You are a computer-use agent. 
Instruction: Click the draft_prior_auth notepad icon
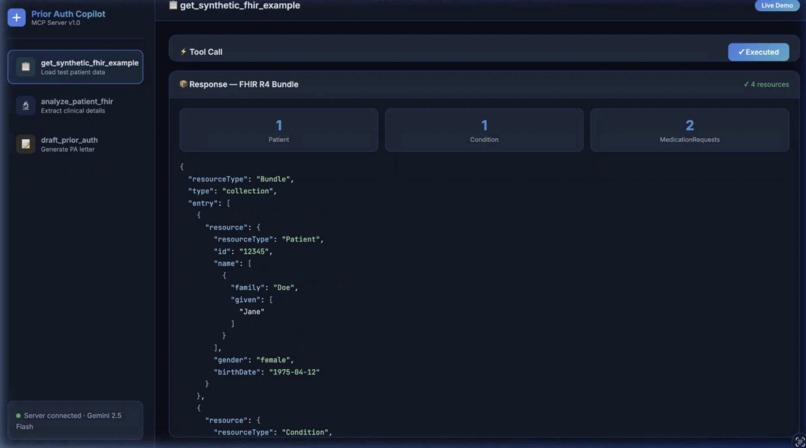point(25,144)
